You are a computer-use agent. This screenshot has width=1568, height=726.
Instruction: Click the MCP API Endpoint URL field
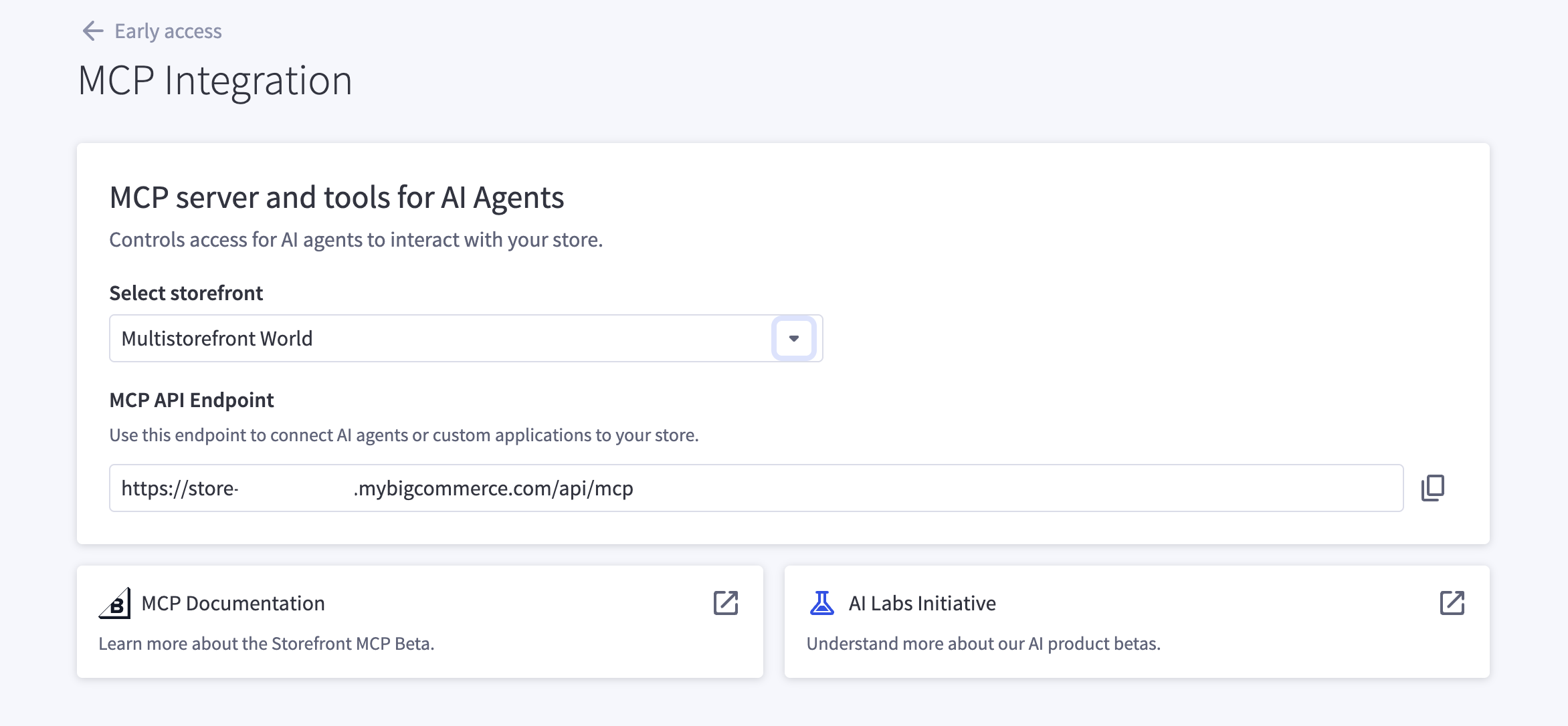756,488
